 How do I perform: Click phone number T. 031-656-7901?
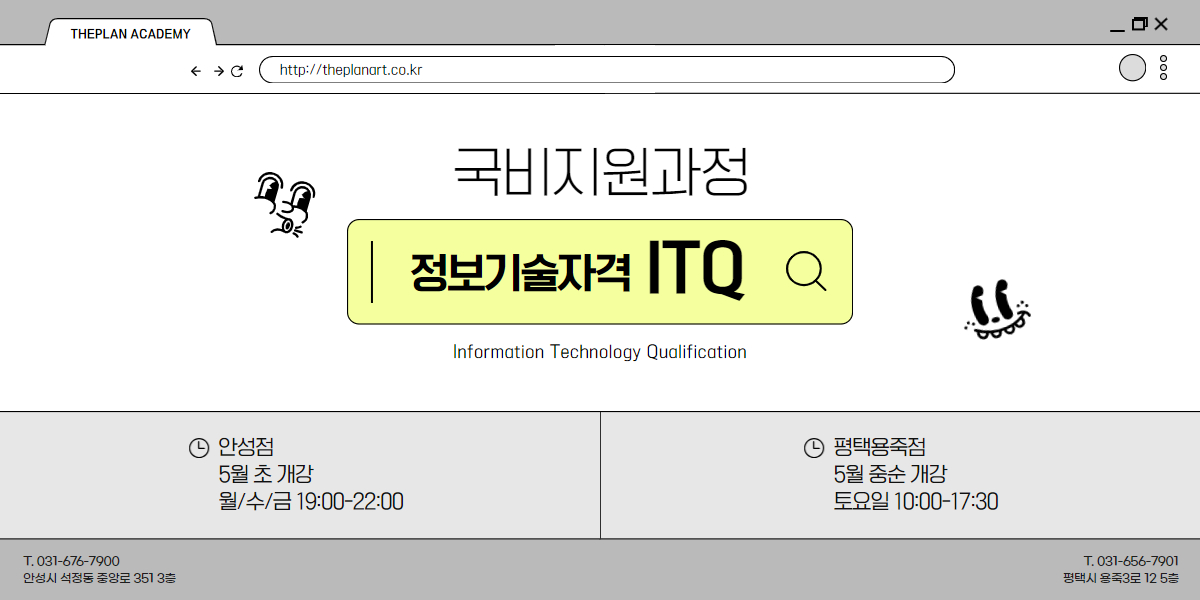[1131, 561]
